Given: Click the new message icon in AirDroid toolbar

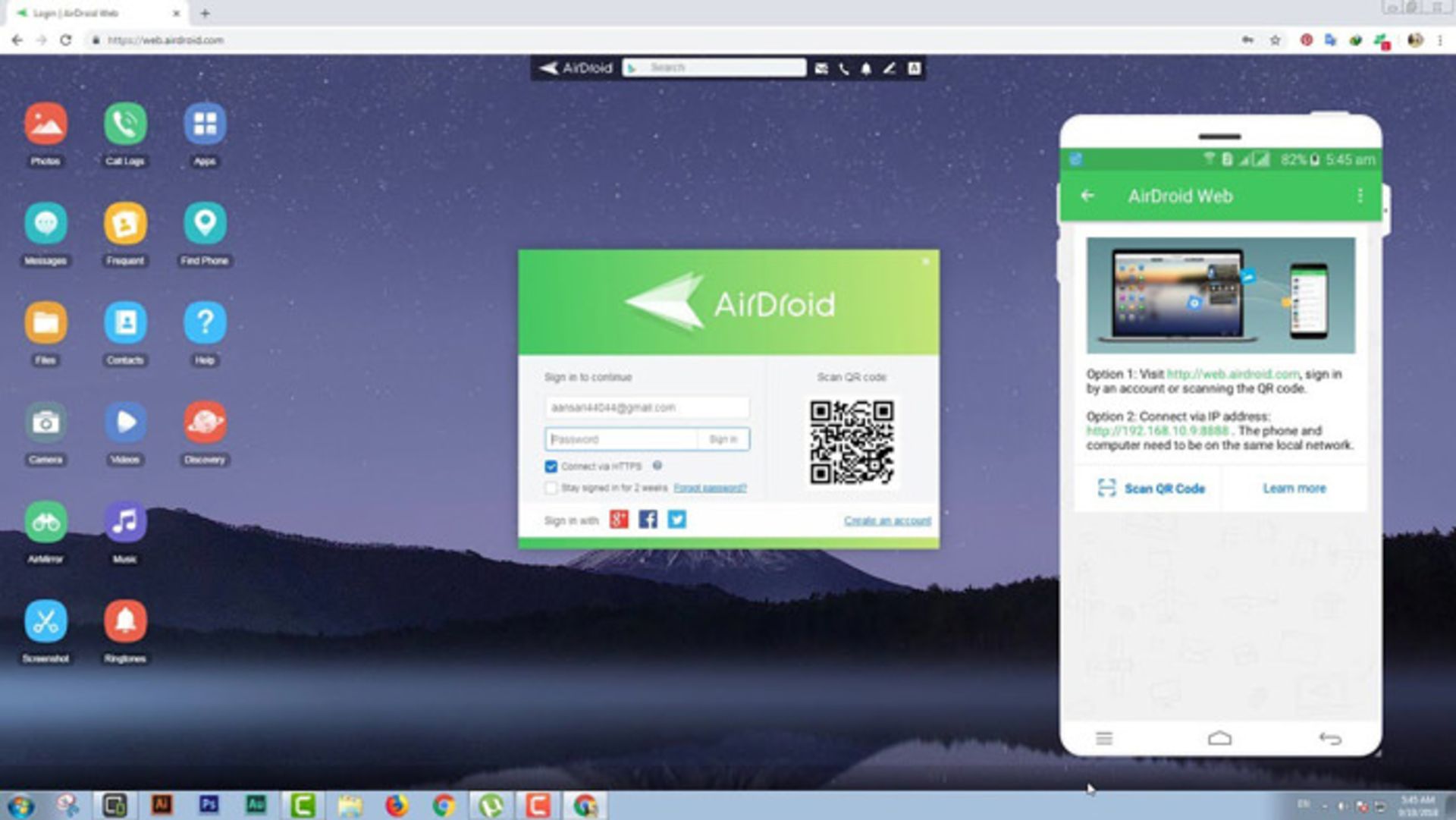Looking at the screenshot, I should tap(821, 68).
